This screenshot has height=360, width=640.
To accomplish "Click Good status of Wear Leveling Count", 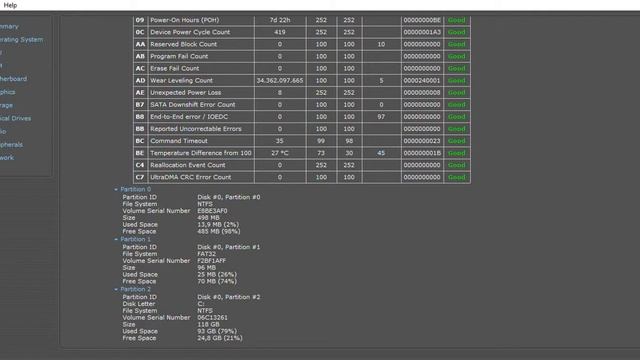I will coord(456,80).
